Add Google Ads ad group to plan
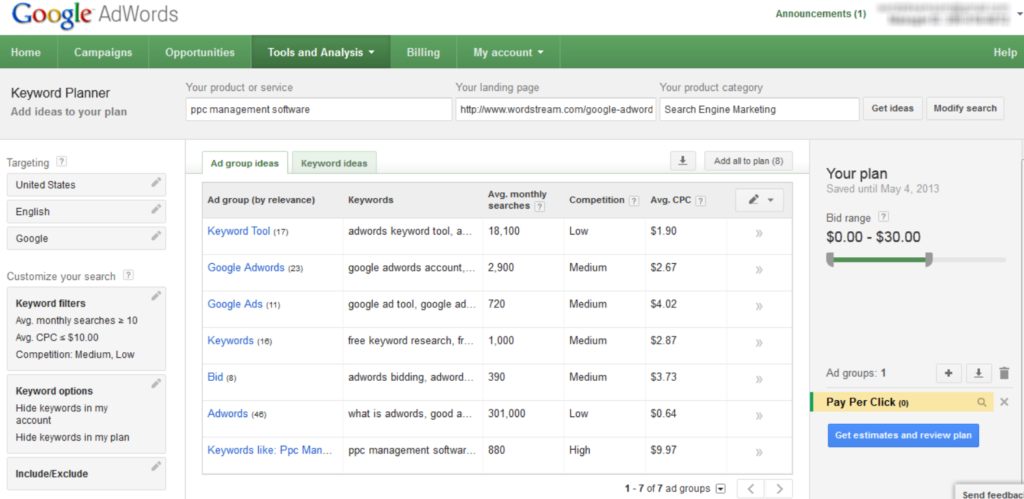The image size is (1024, 499). (x=759, y=306)
